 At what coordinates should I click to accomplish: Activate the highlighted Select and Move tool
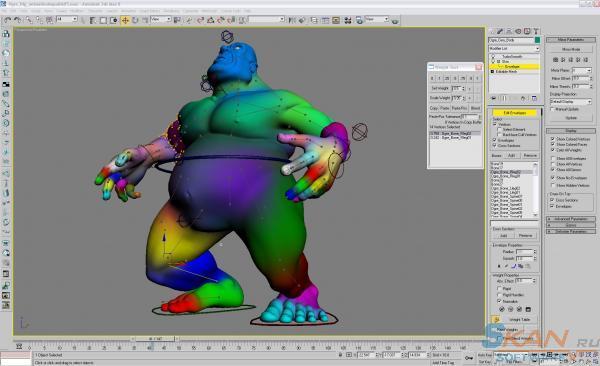(x=125, y=20)
